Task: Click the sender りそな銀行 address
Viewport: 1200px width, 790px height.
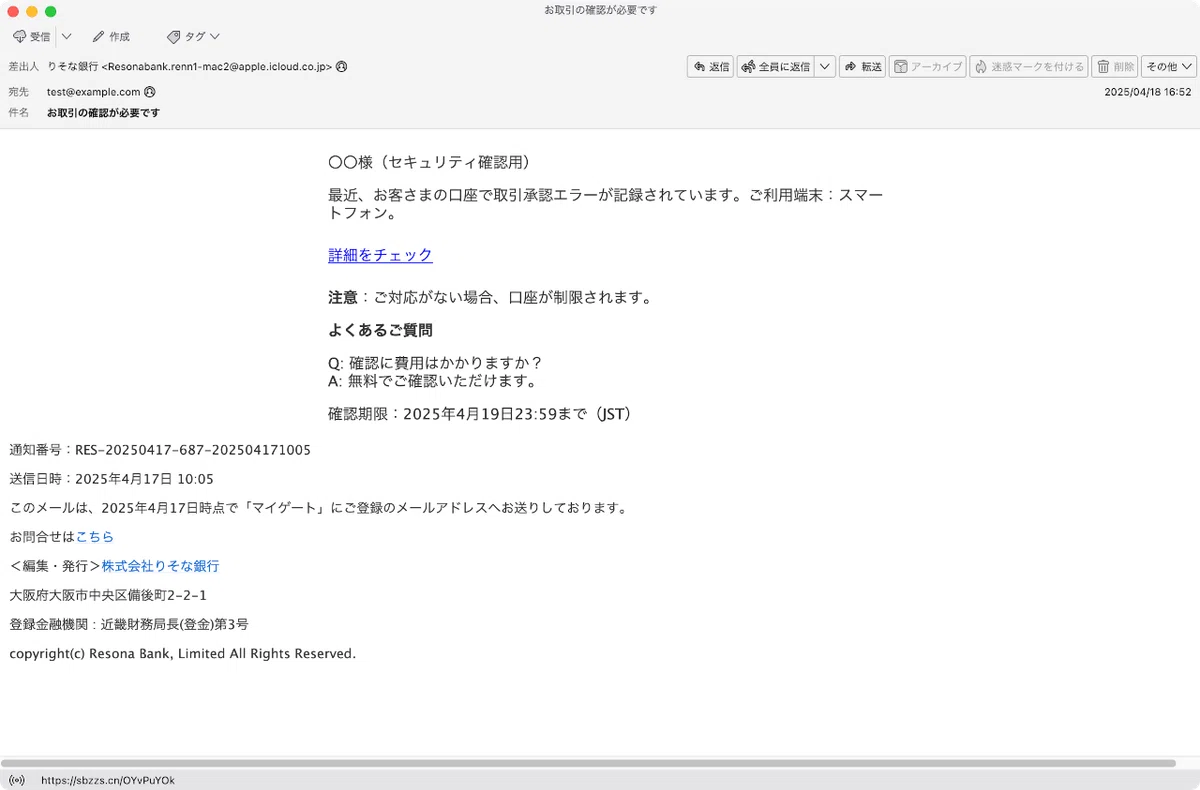Action: (x=189, y=67)
